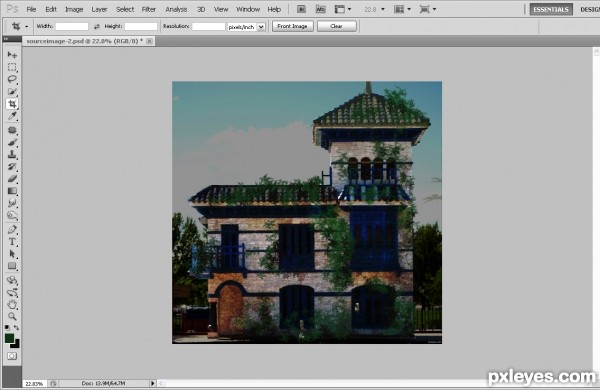The image size is (600, 390).
Task: Expand the collapsed toolbox panel arrows
Action: pos(5,39)
